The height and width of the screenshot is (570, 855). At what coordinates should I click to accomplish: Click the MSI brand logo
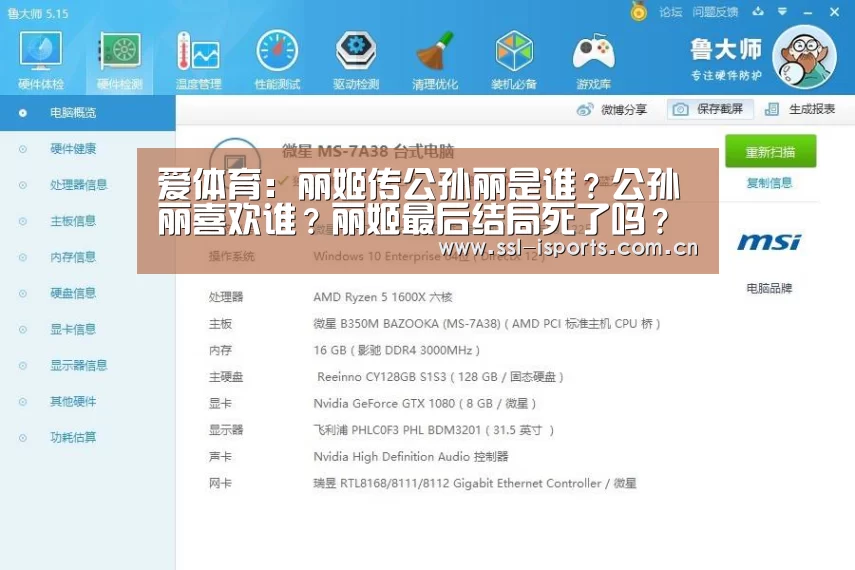click(769, 242)
